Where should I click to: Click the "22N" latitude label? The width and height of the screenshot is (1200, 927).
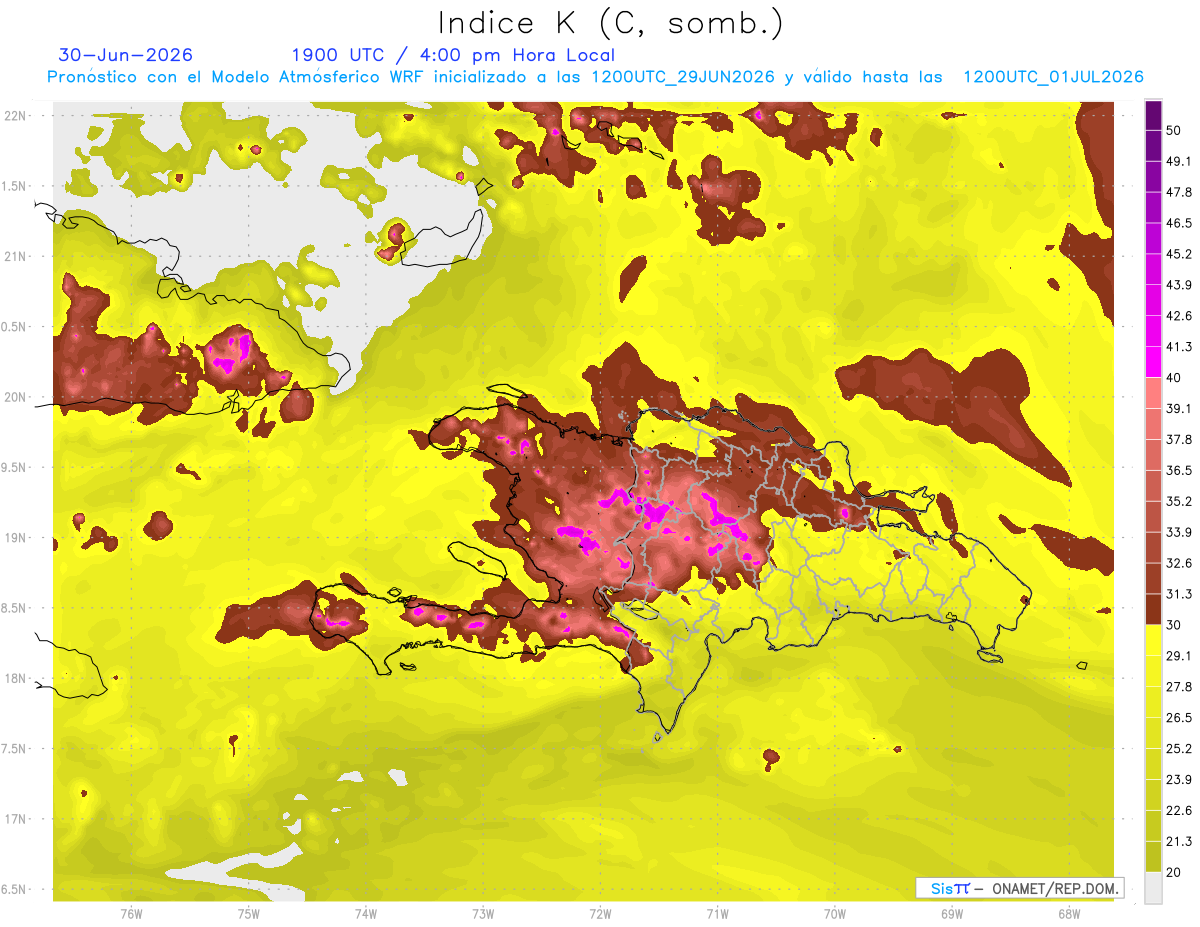point(15,116)
